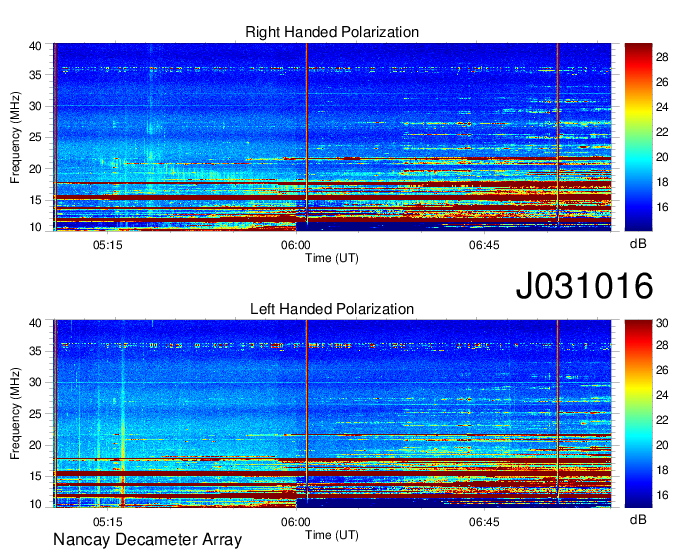Image resolution: width=680 pixels, height=552 pixels.
Task: Click the top plot's dB color bar
Action: (638, 137)
